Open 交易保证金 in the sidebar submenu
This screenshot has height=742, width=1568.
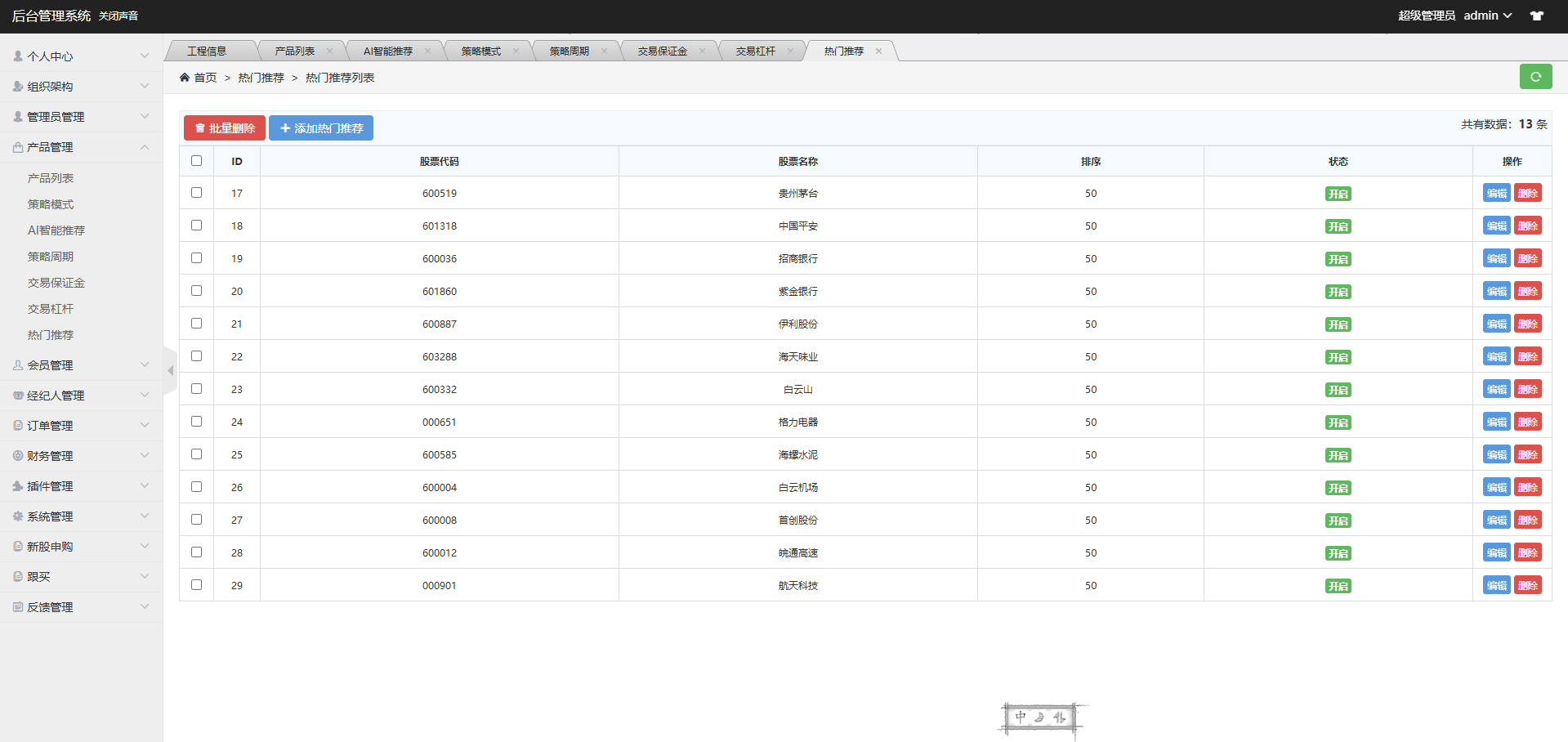pyautogui.click(x=56, y=283)
